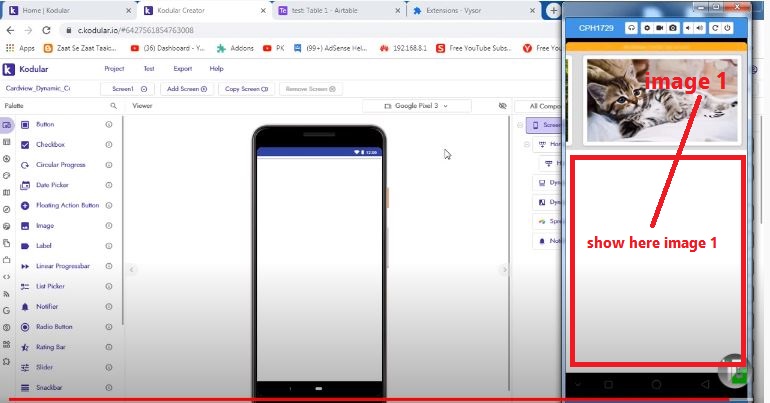
Task: Open the Extension puzzle palette category
Action: pos(6,361)
